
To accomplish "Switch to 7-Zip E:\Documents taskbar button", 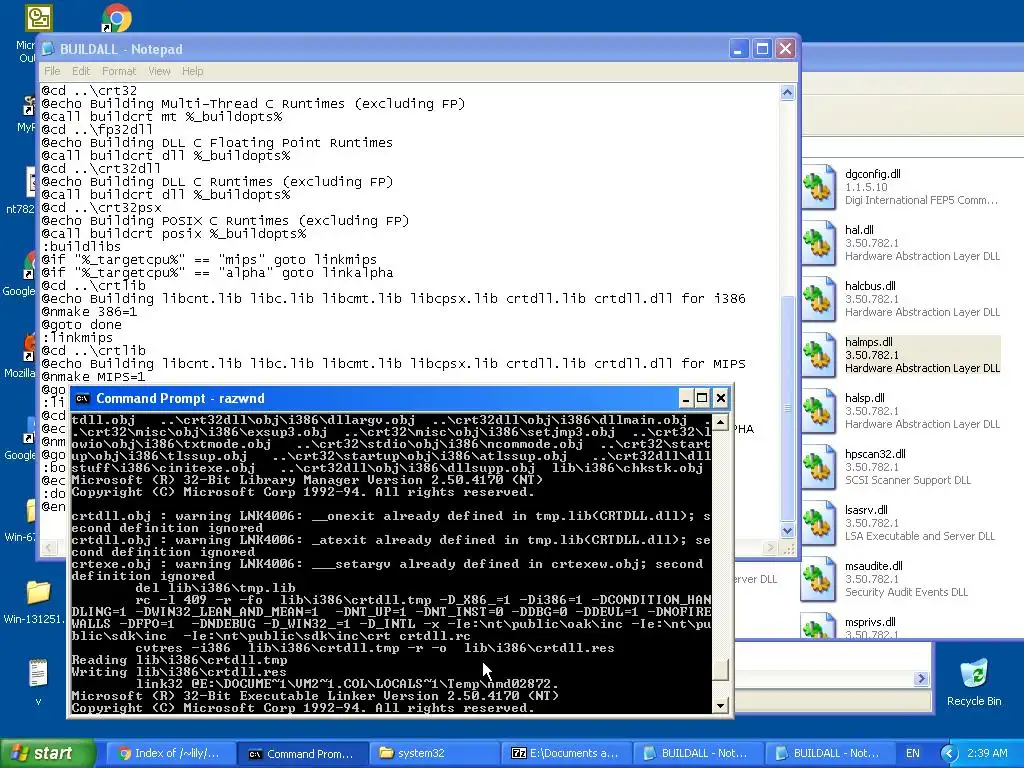I will pos(566,753).
